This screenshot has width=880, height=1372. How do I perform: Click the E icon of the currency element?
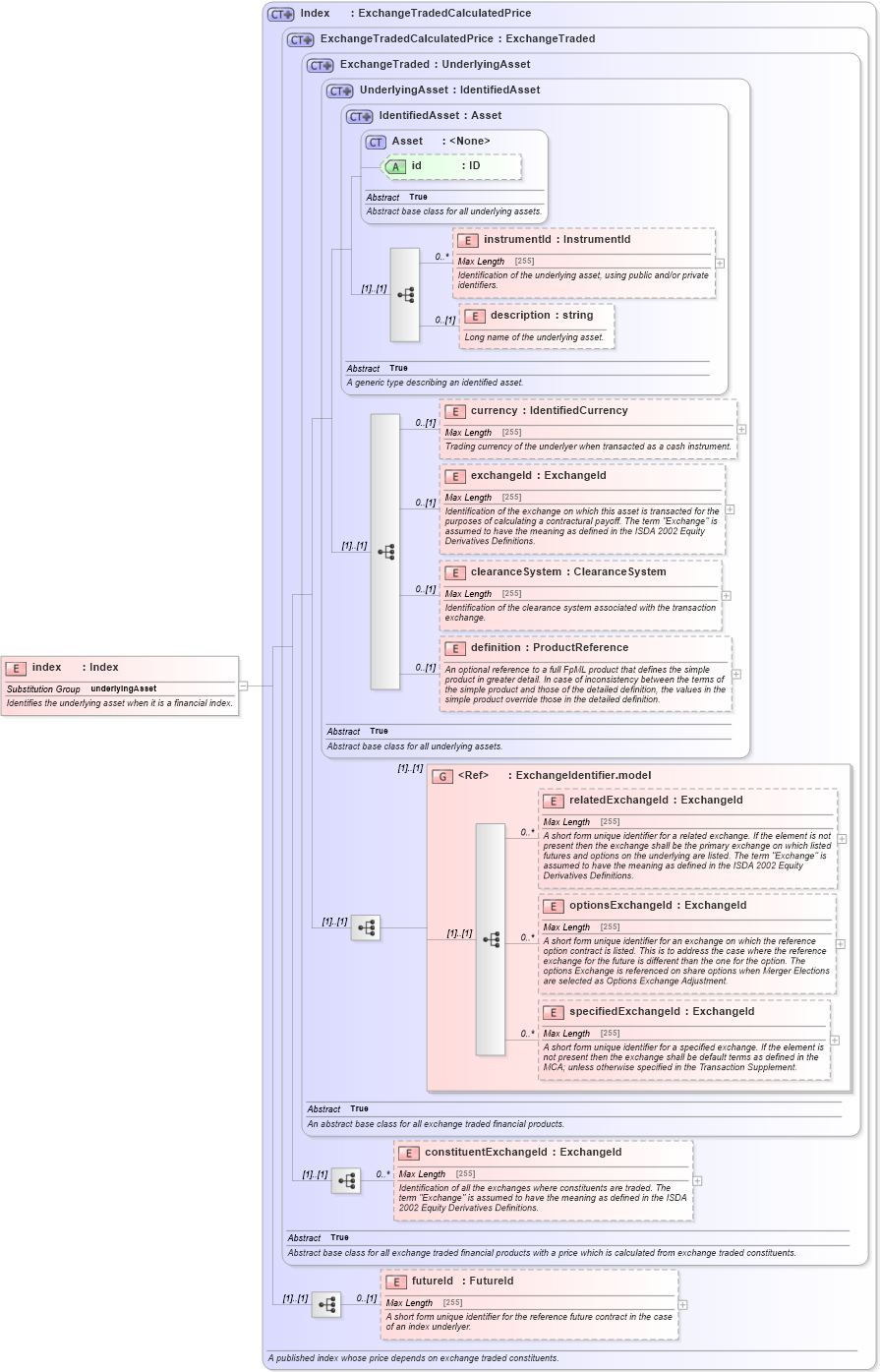(x=455, y=410)
